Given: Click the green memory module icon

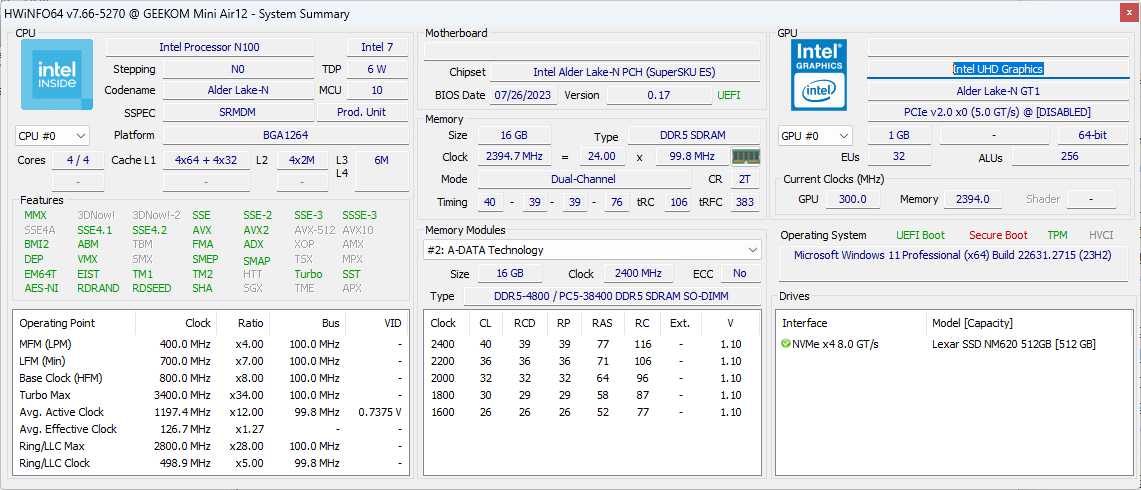Looking at the screenshot, I should coord(746,157).
